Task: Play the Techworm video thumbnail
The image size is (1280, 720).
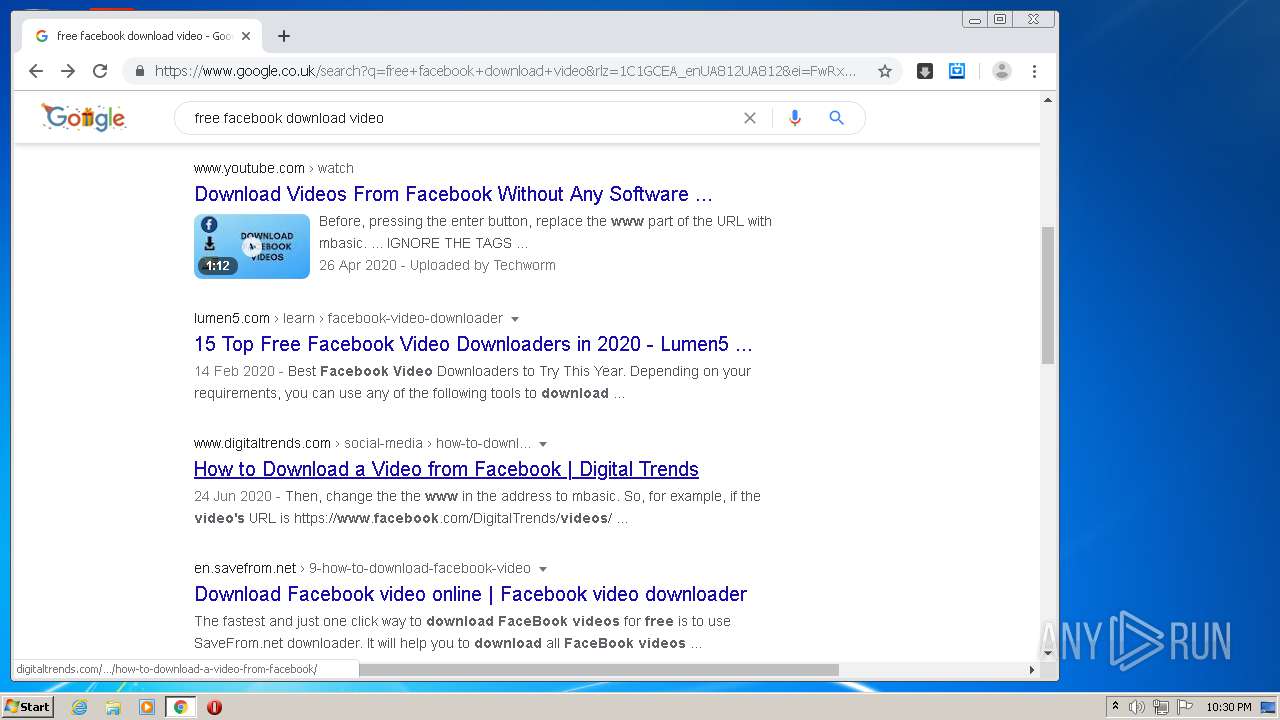Action: point(252,246)
